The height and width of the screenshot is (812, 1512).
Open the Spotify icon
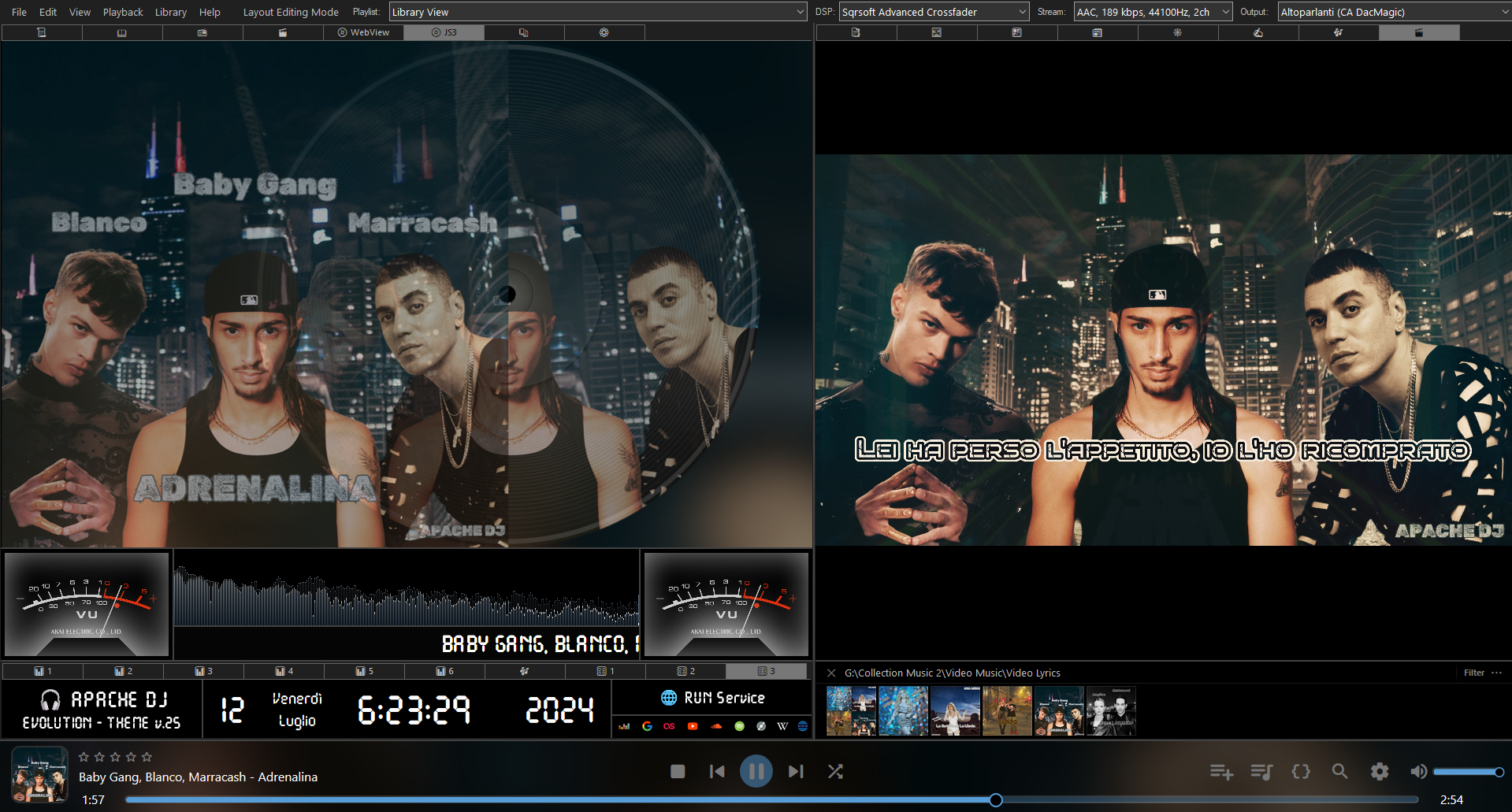pos(739,726)
